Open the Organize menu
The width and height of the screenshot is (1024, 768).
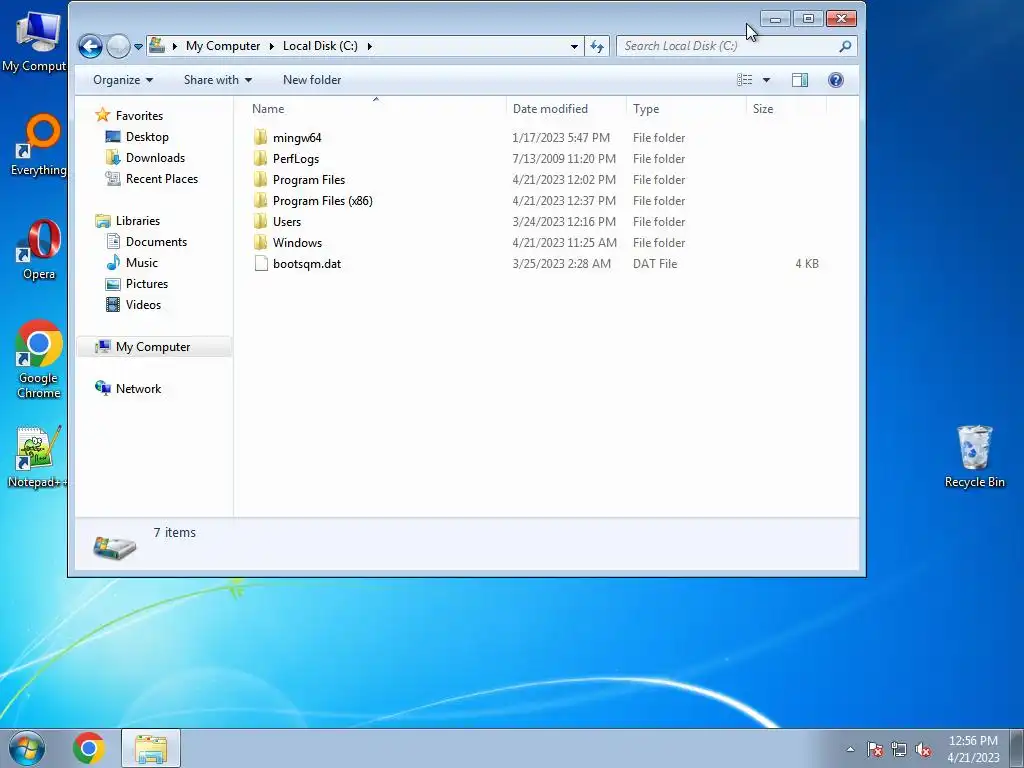123,80
